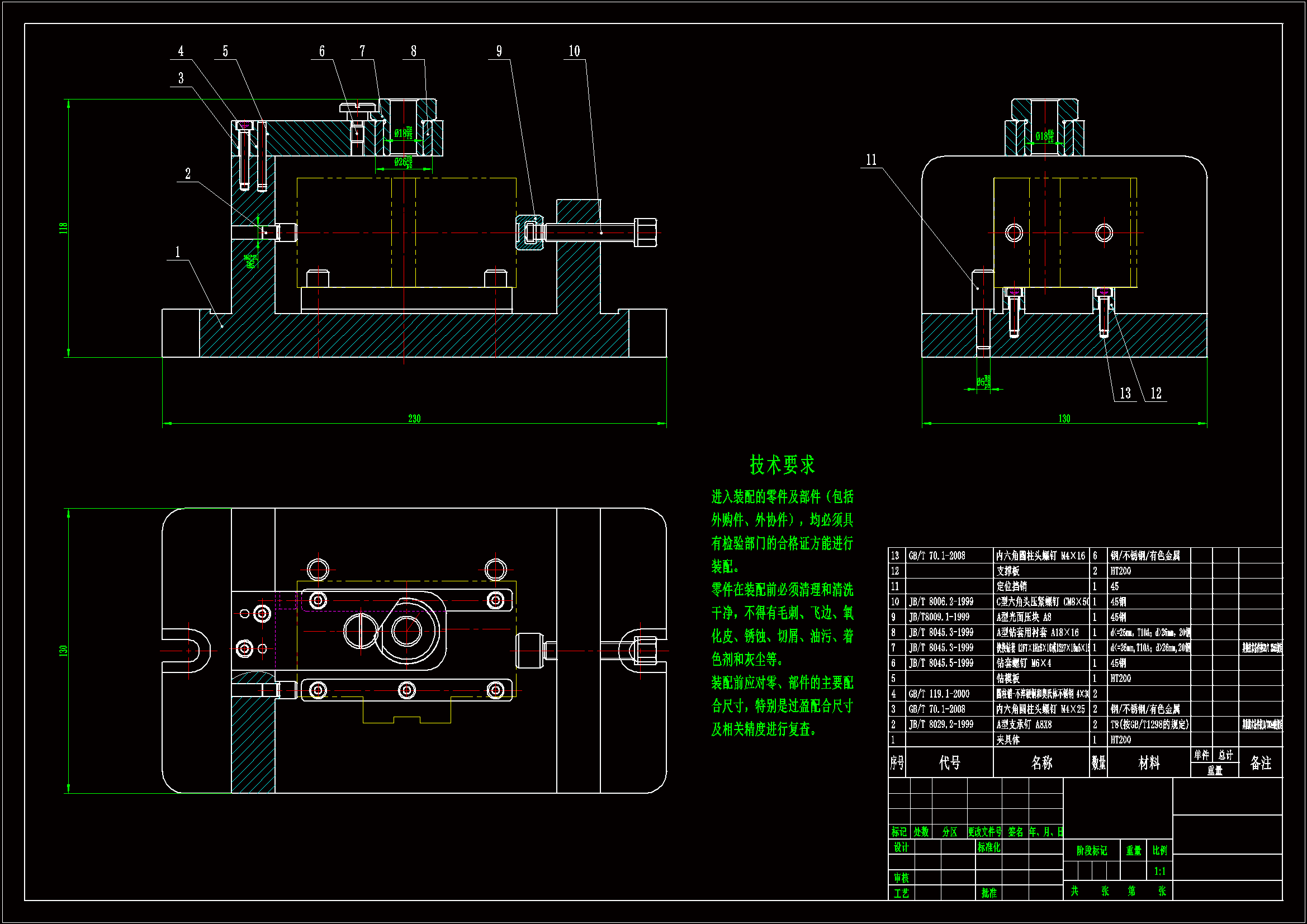This screenshot has width=1307, height=924.
Task: Select the 定位挡销 name cell
Action: (1012, 586)
